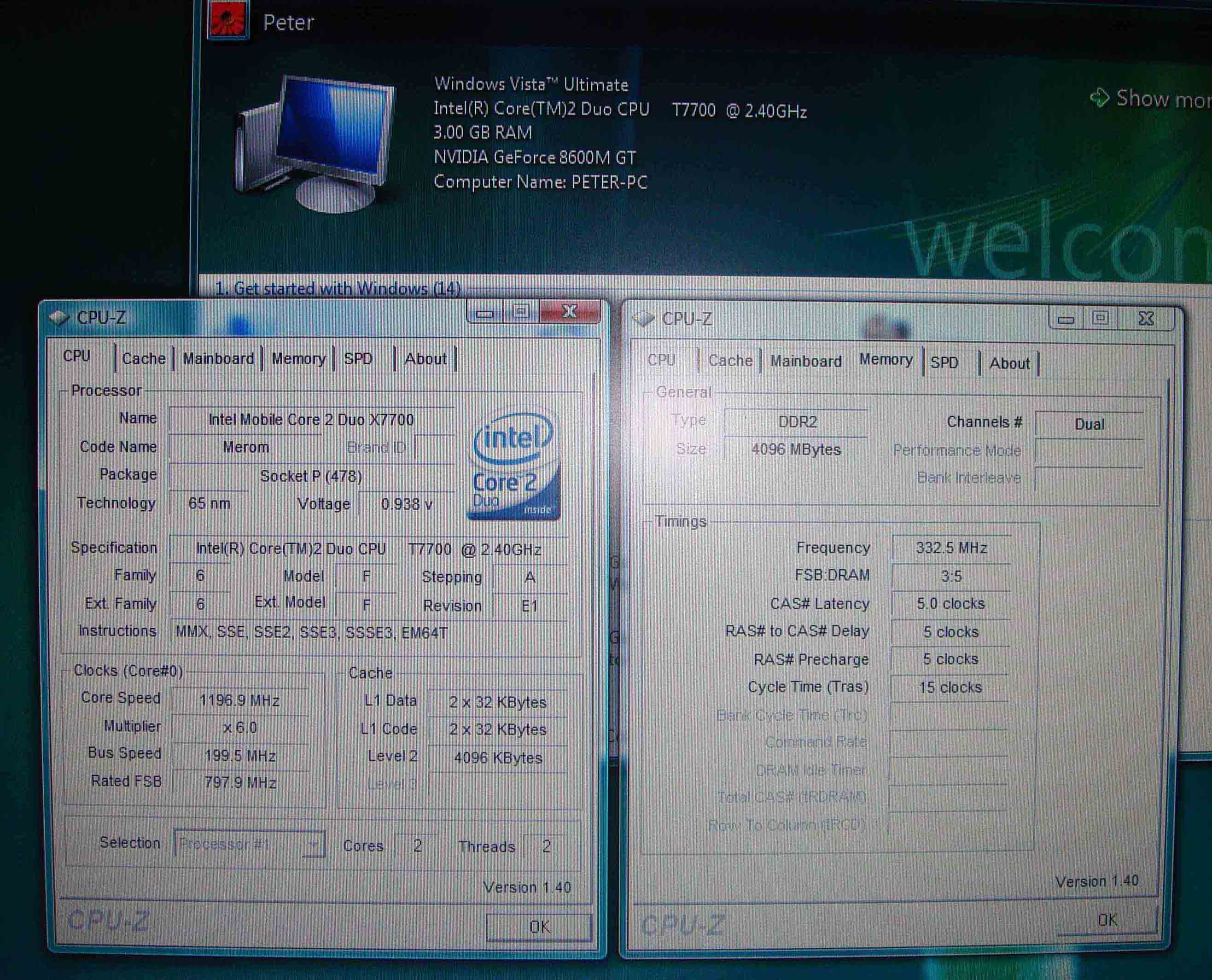Image resolution: width=1212 pixels, height=980 pixels.
Task: Click Memory tab in right CPU-Z window
Action: 886,360
